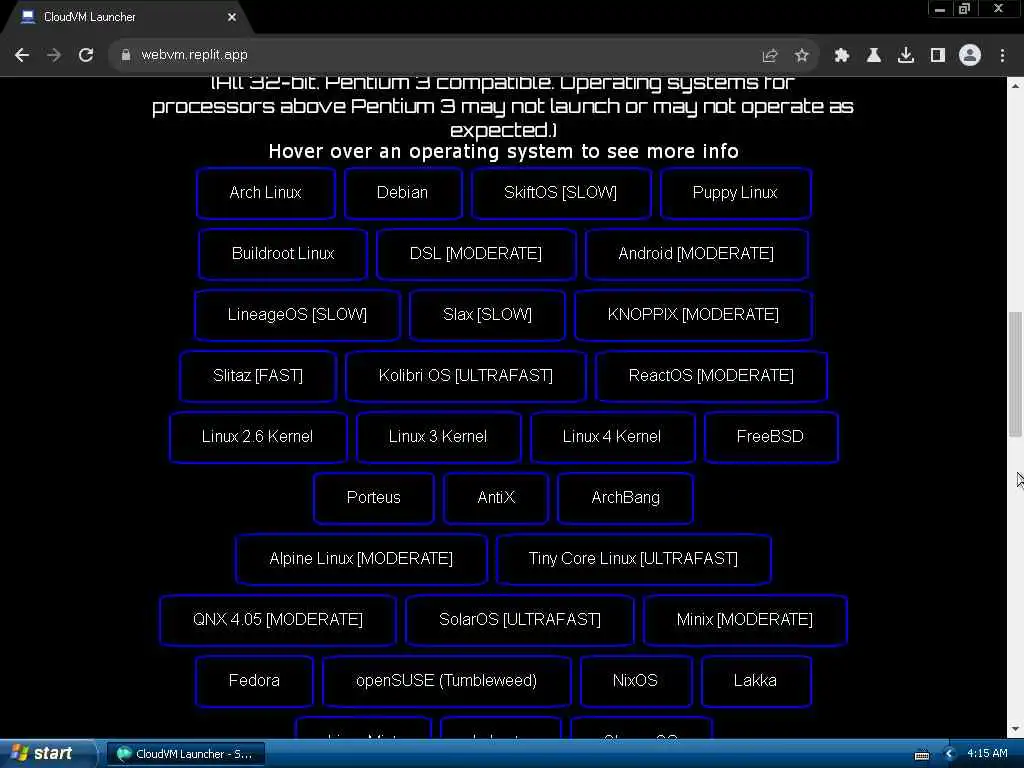This screenshot has height=768, width=1024.
Task: Launch Lakka
Action: pos(756,681)
